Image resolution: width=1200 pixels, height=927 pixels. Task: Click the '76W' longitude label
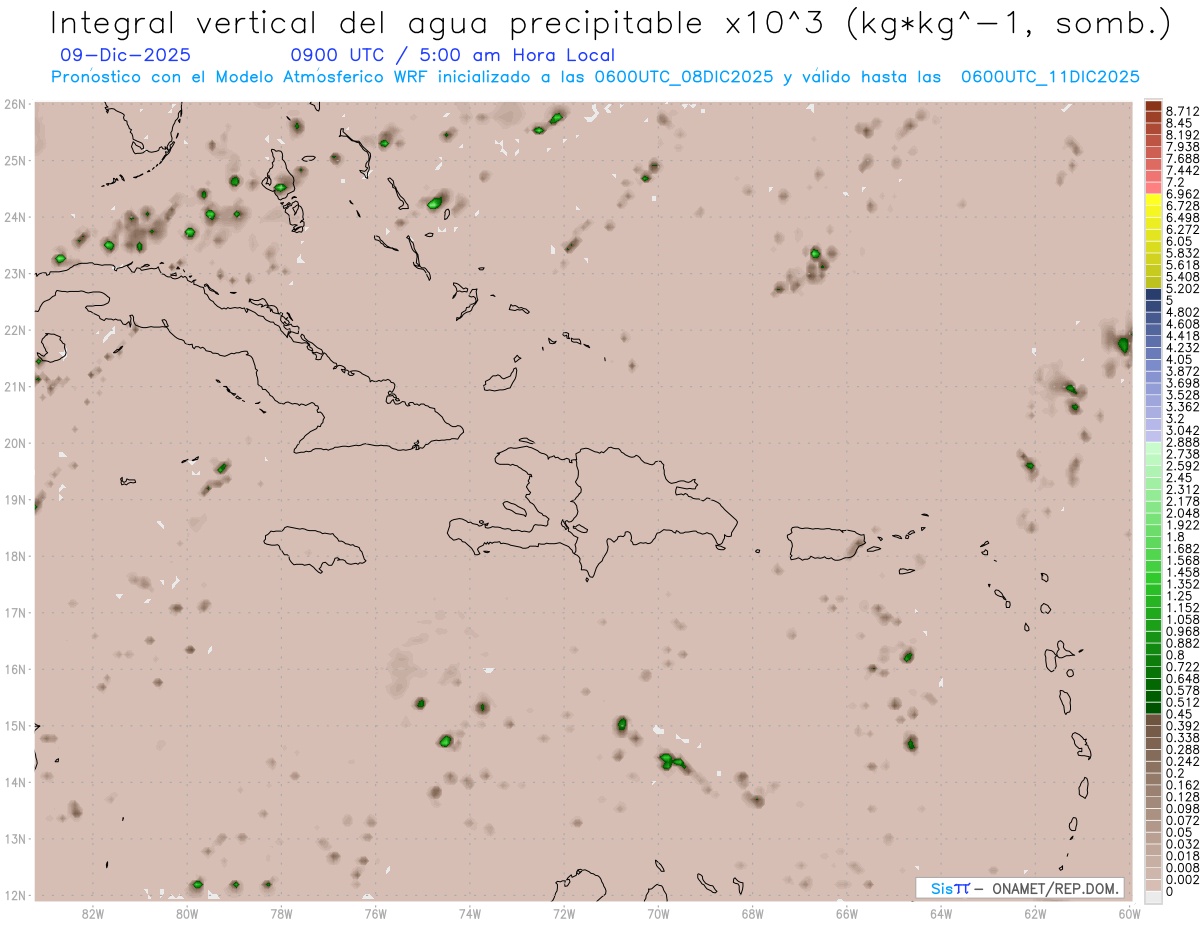click(376, 912)
